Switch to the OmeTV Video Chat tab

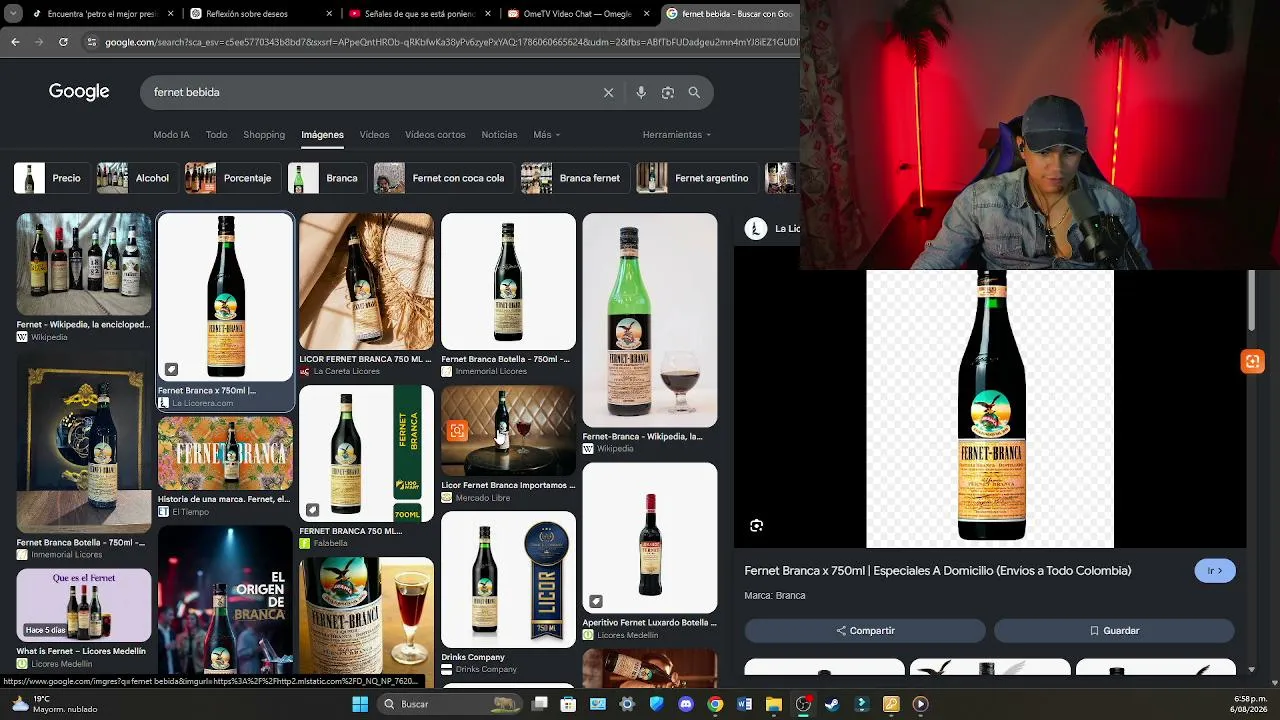[578, 14]
